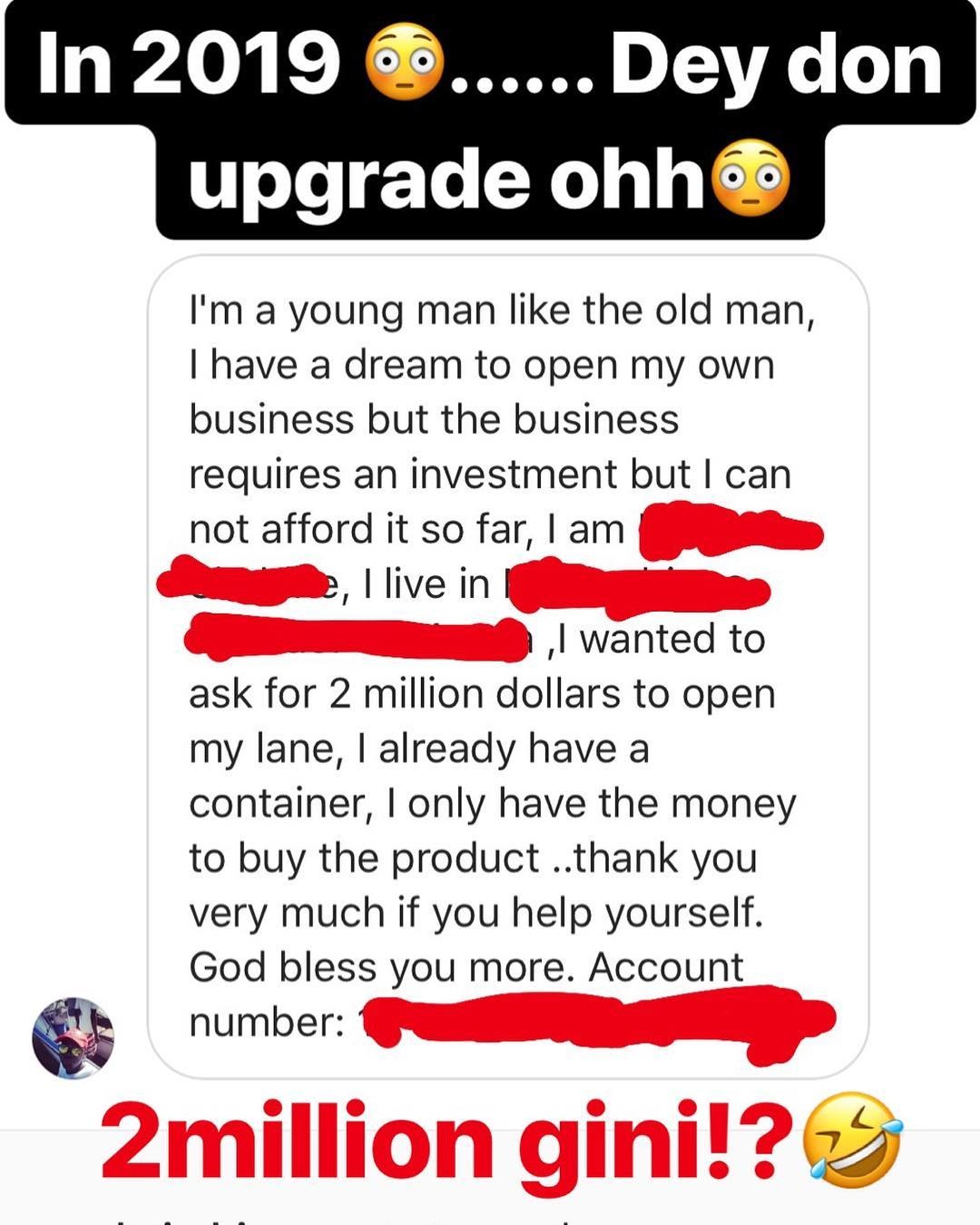Tap 'very much if you help yourself.' line

[476, 913]
